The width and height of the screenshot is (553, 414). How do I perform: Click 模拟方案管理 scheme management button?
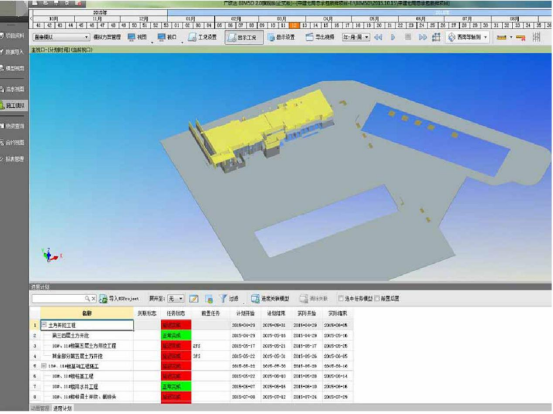(107, 37)
